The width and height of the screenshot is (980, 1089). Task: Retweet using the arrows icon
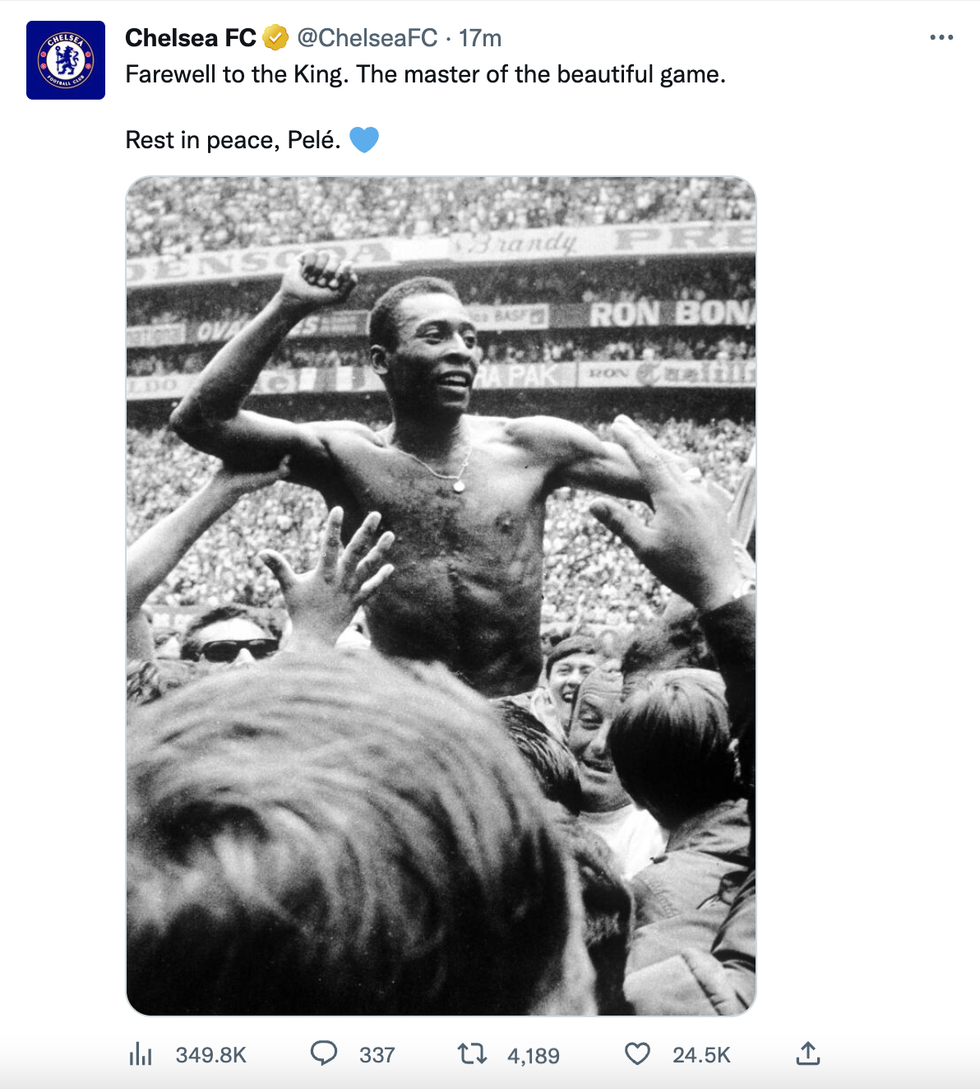coord(470,1053)
